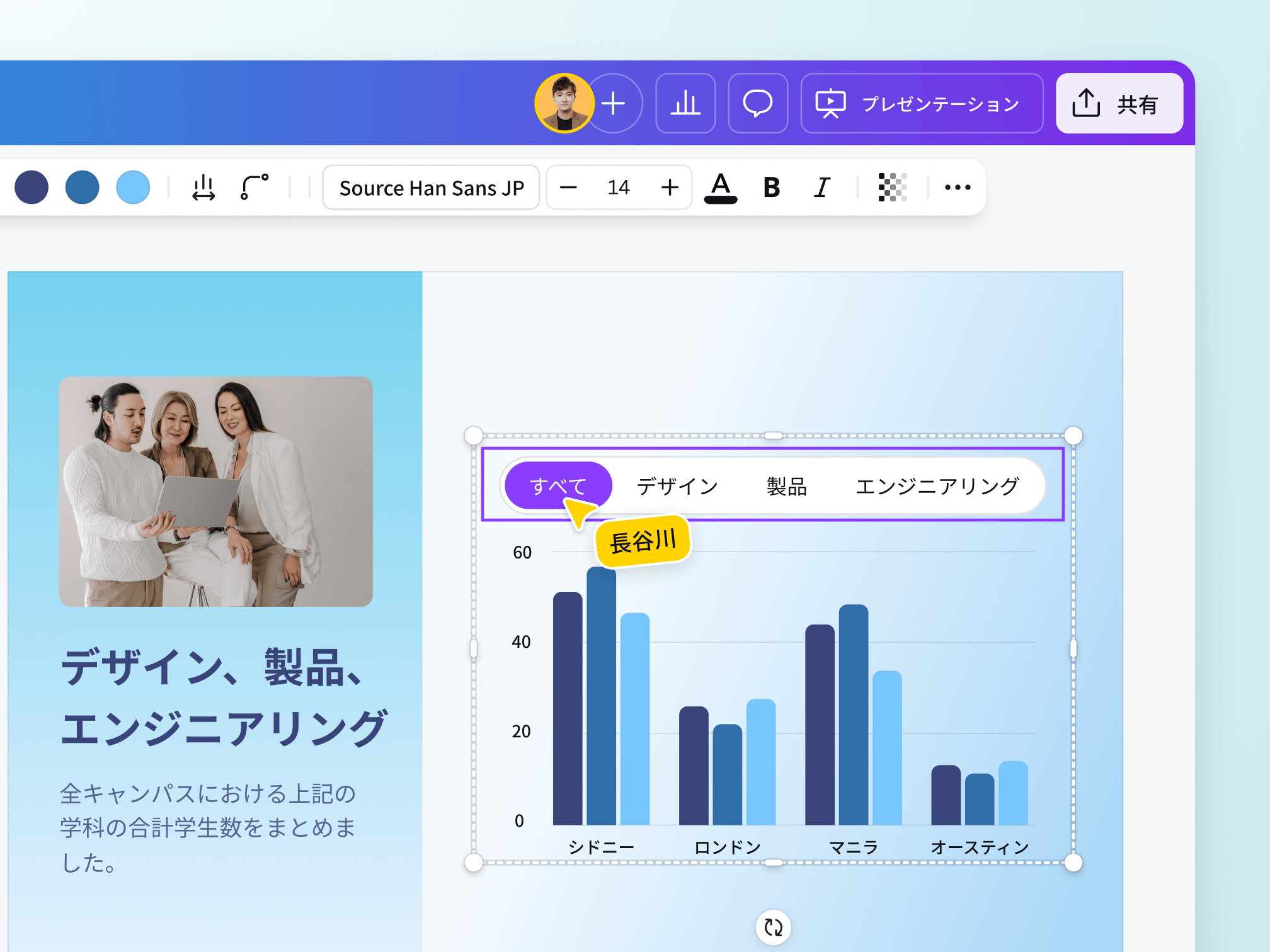Click the rotate sync icon below chart
This screenshot has height=952, width=1270.
774,927
